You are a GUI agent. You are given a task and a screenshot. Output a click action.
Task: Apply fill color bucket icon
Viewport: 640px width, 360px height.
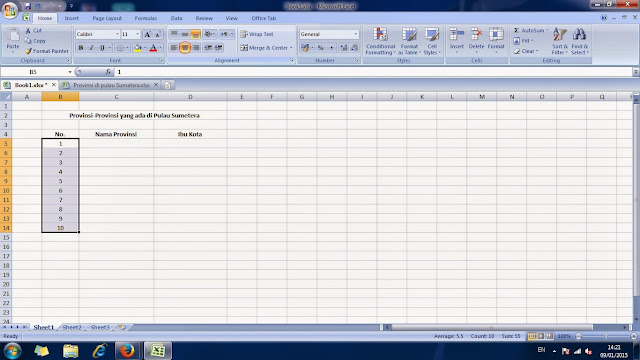tap(138, 48)
